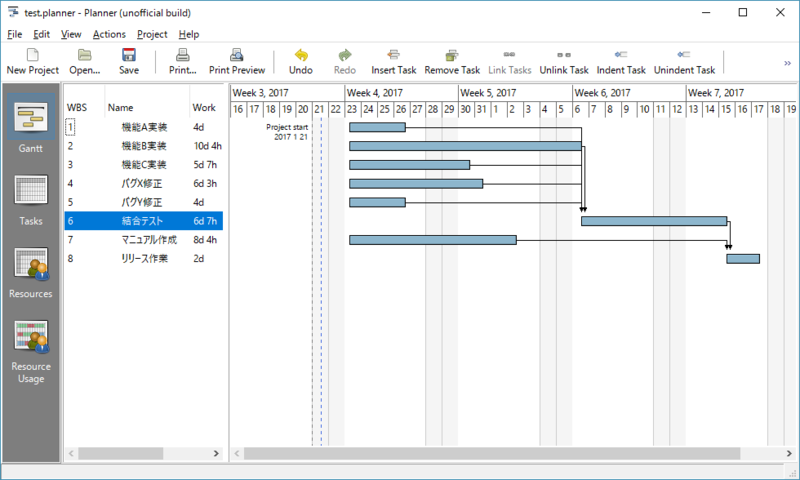The width and height of the screenshot is (800, 480).
Task: Select task row バグX修正
Action: point(144,184)
